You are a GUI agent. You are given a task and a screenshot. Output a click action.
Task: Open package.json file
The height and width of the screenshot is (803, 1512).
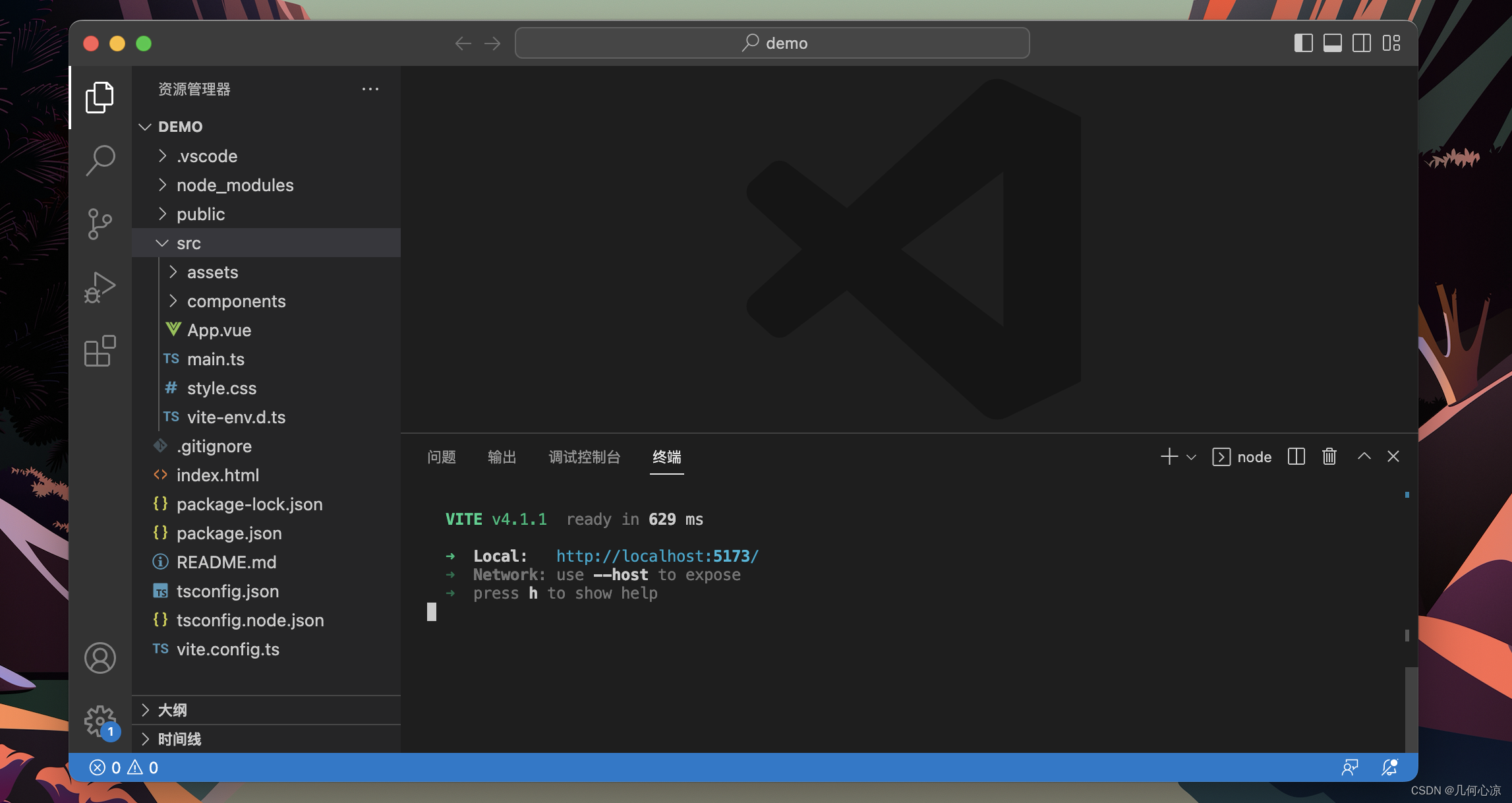(266, 533)
